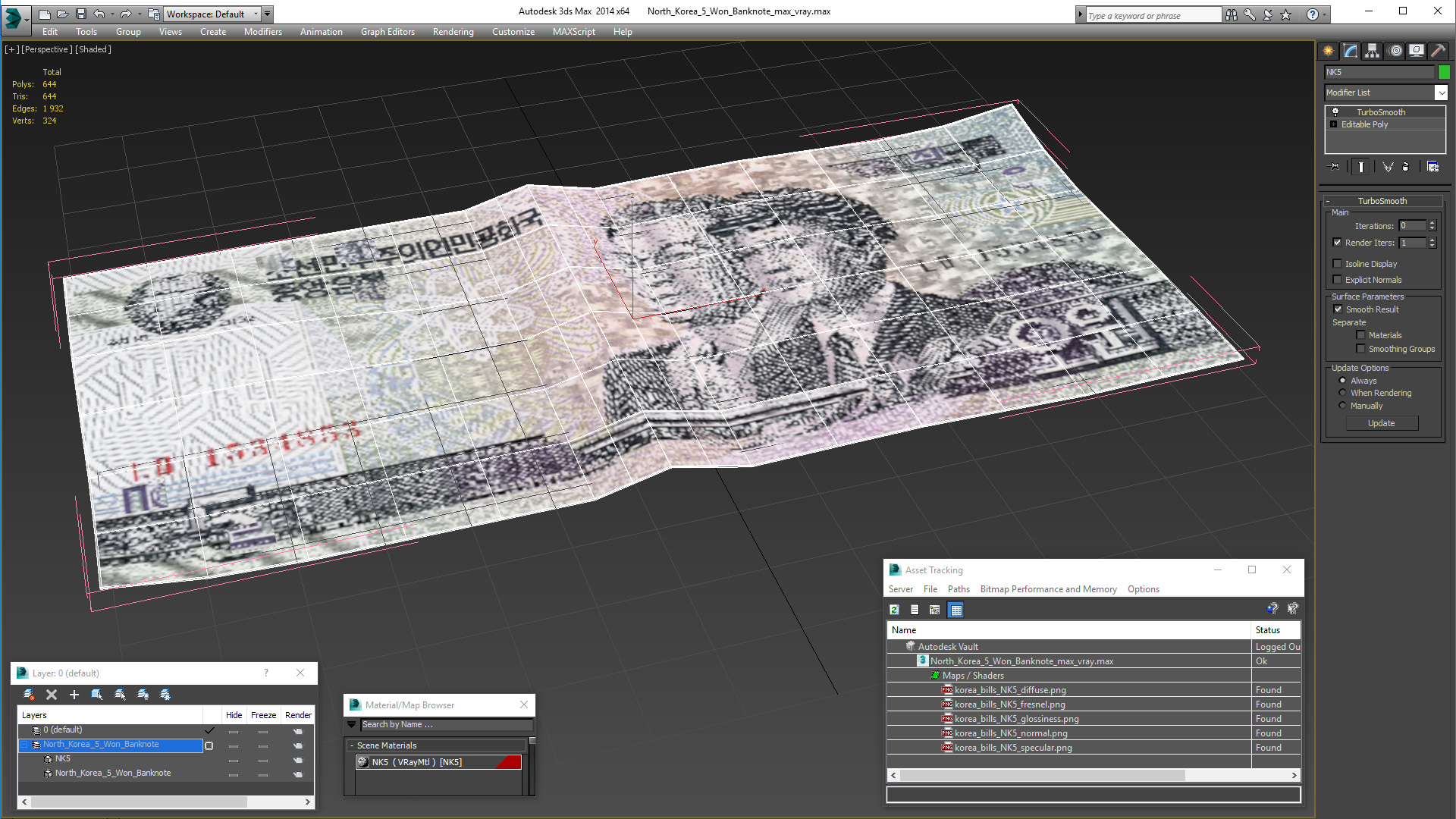Collapse the TurboSmooth rollout
This screenshot has width=1456, height=819.
click(x=1328, y=201)
